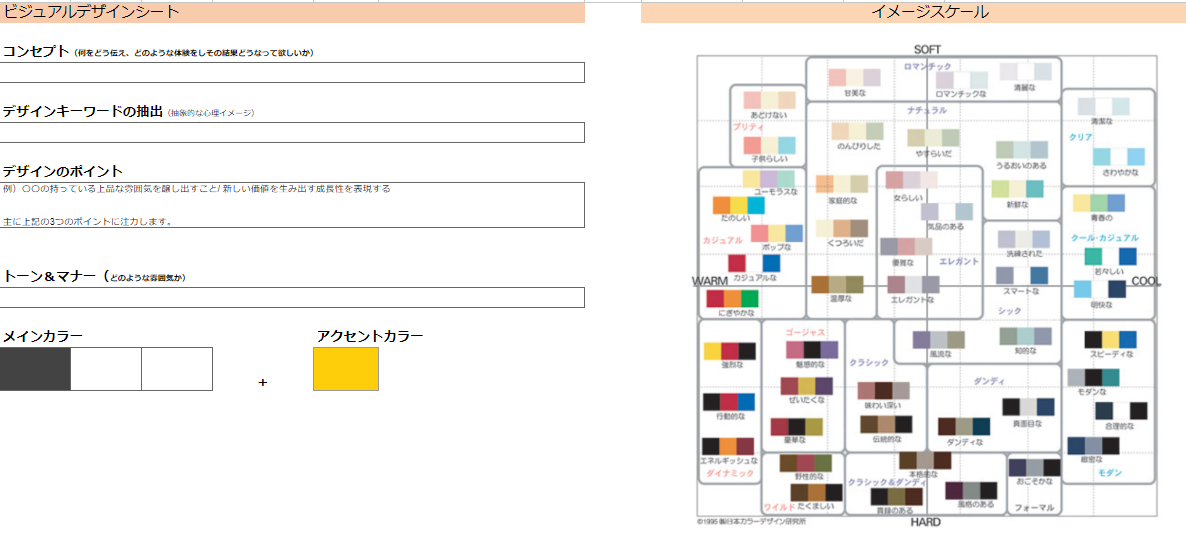Image resolution: width=1186 pixels, height=541 pixels.
Task: Click the COOL label on image scale
Action: 1146,282
